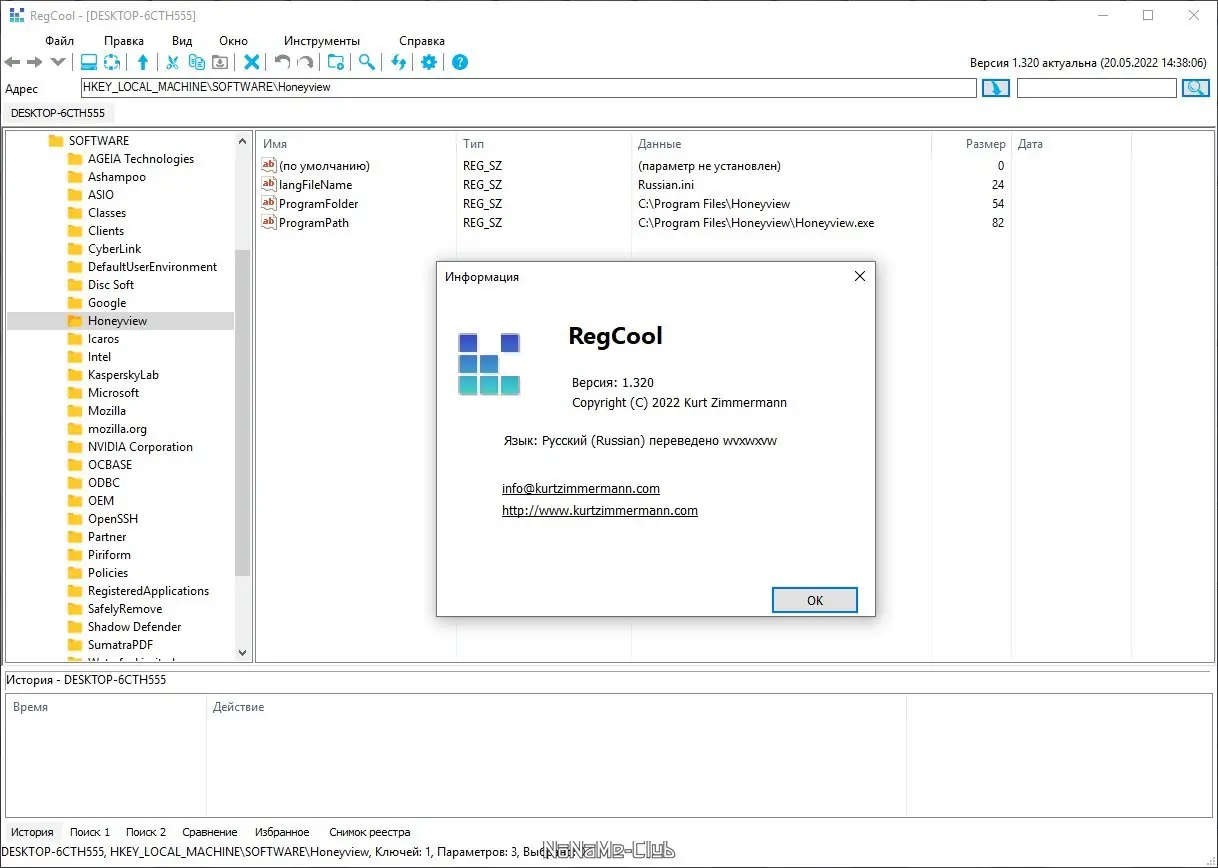This screenshot has width=1218, height=868.
Task: Select the KasperskyLab registry key
Action: tap(123, 375)
